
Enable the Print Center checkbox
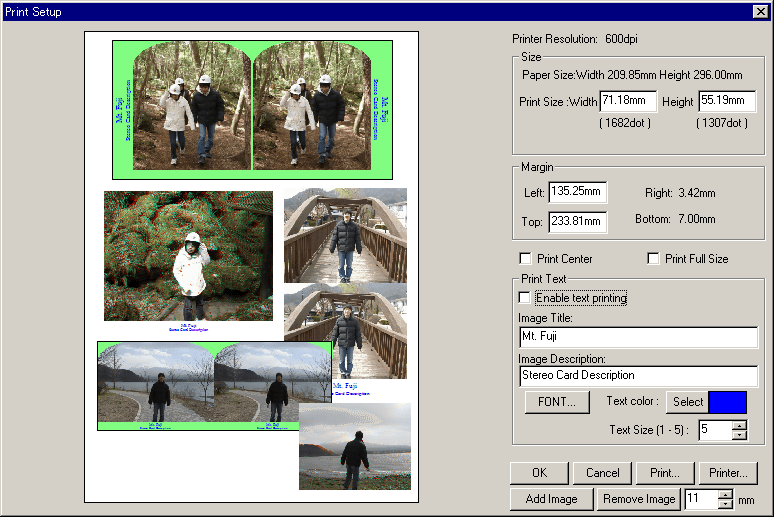[x=525, y=259]
